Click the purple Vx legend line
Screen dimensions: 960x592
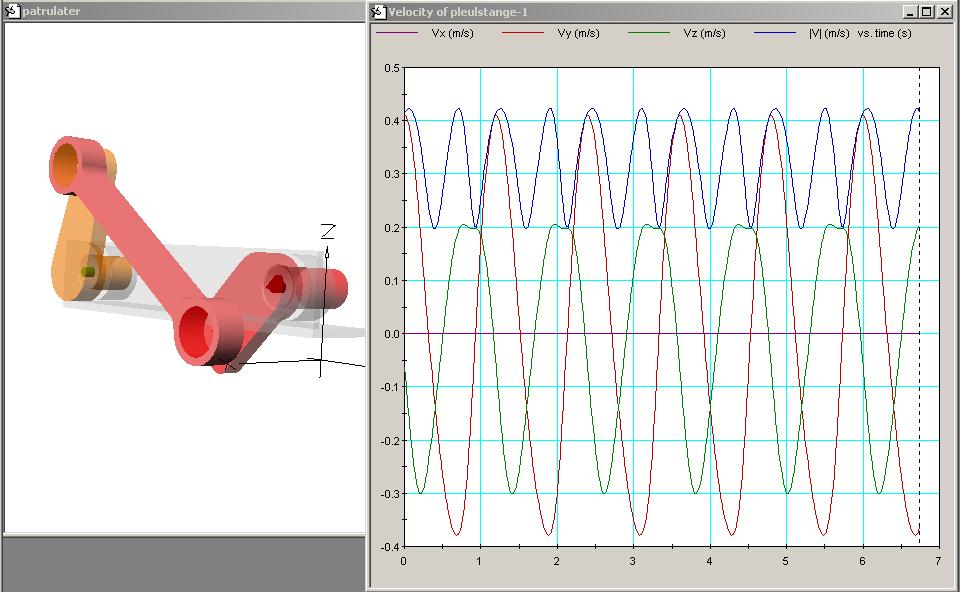pyautogui.click(x=397, y=32)
